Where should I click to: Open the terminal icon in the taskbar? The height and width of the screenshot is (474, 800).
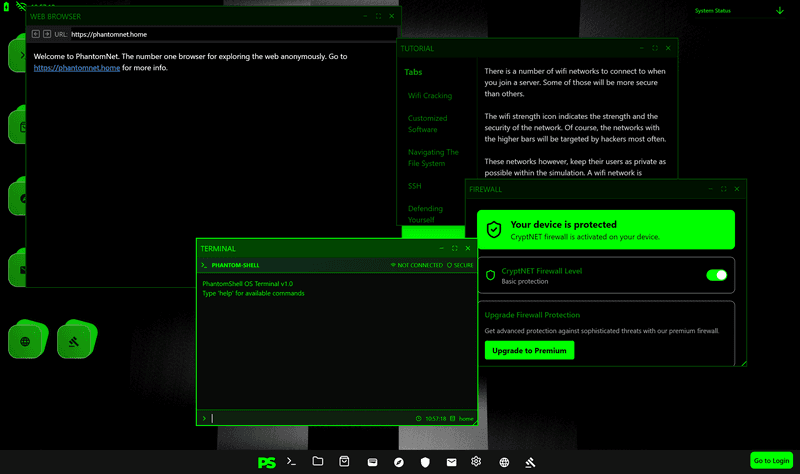click(x=291, y=461)
